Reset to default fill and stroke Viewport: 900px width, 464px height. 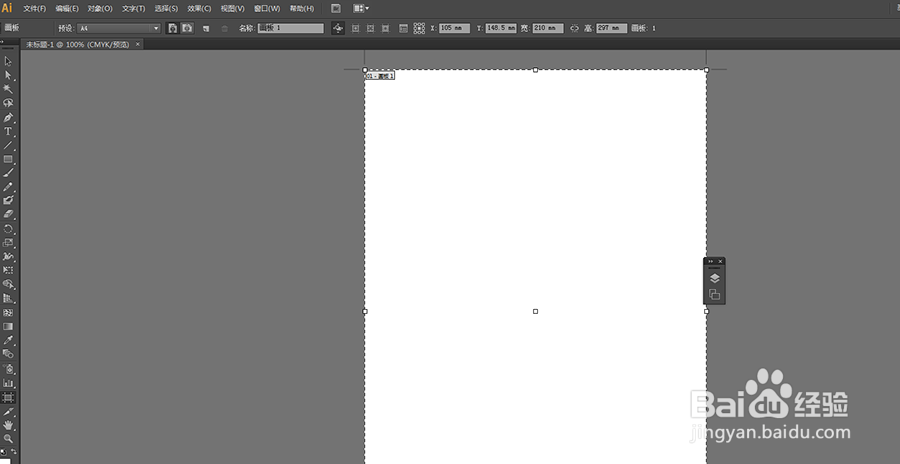click(3, 452)
